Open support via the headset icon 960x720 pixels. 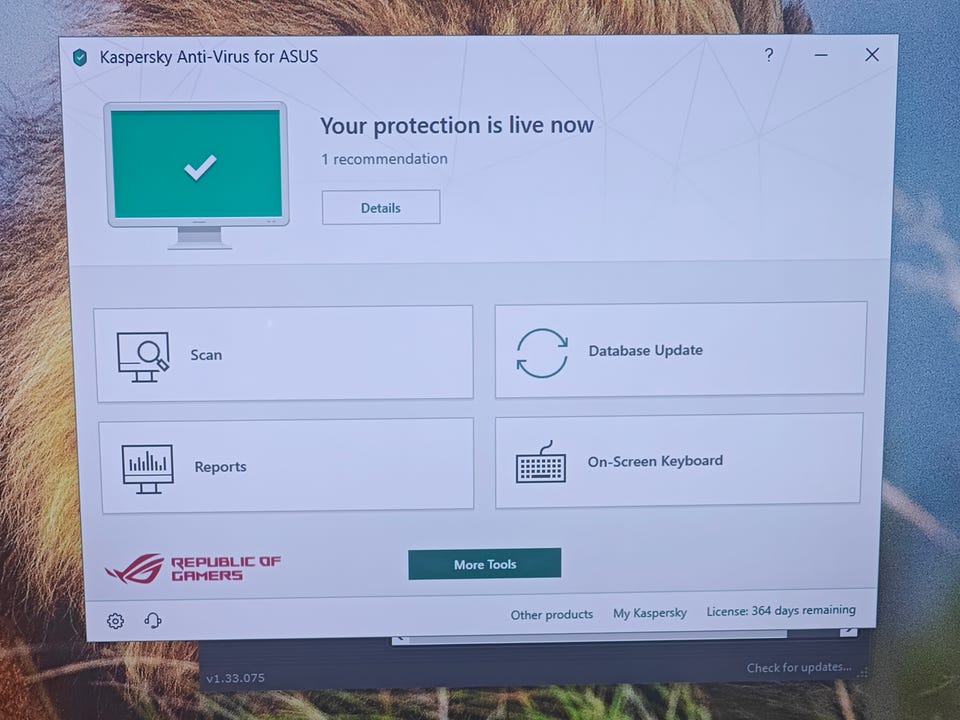click(x=152, y=620)
